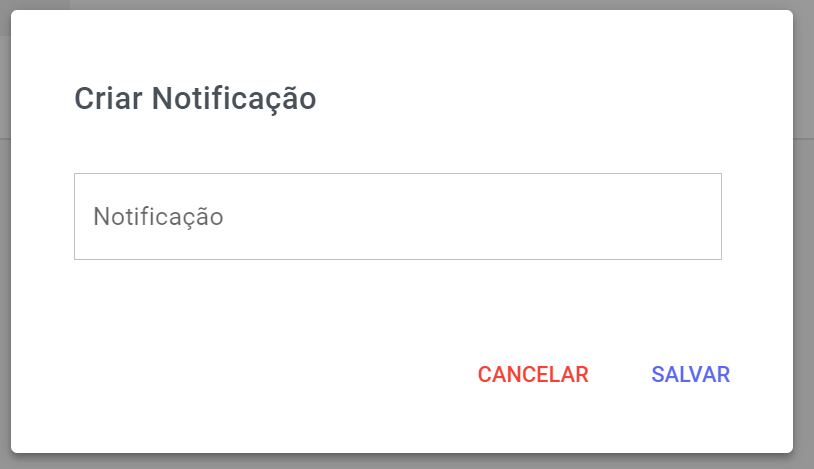Hit CANCELAR beside the SALVAR button

click(x=533, y=374)
